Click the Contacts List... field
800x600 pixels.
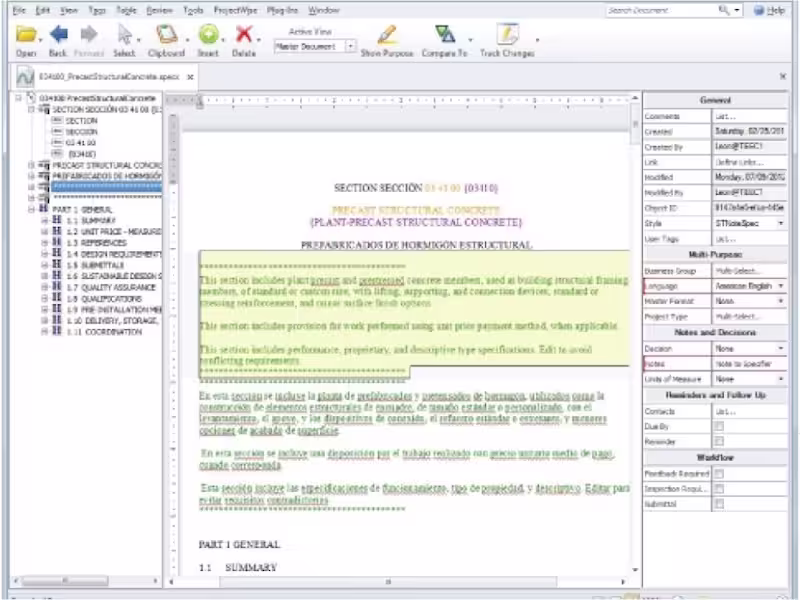tap(749, 411)
